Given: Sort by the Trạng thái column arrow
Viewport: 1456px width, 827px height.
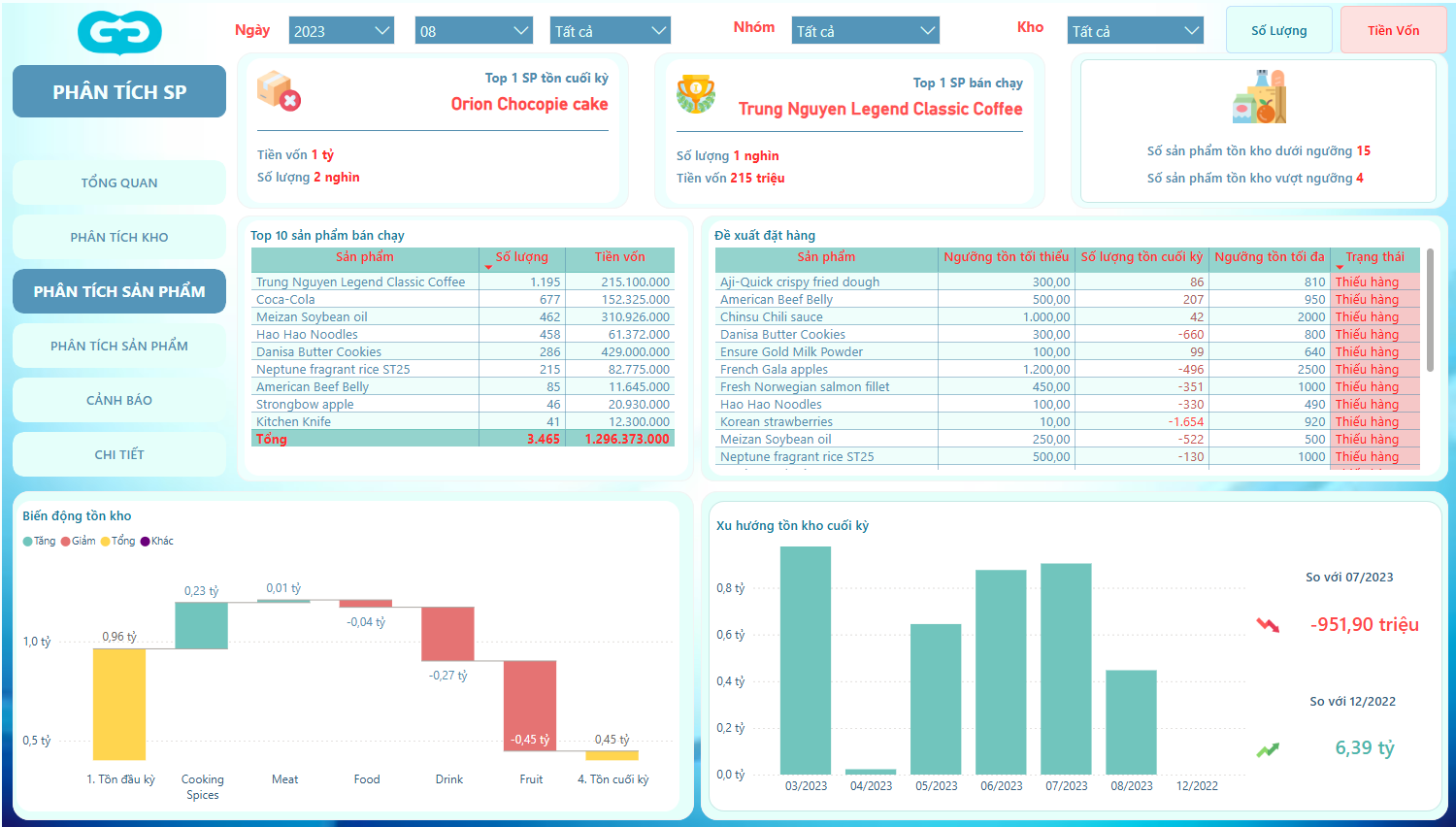Looking at the screenshot, I should coord(1340,267).
